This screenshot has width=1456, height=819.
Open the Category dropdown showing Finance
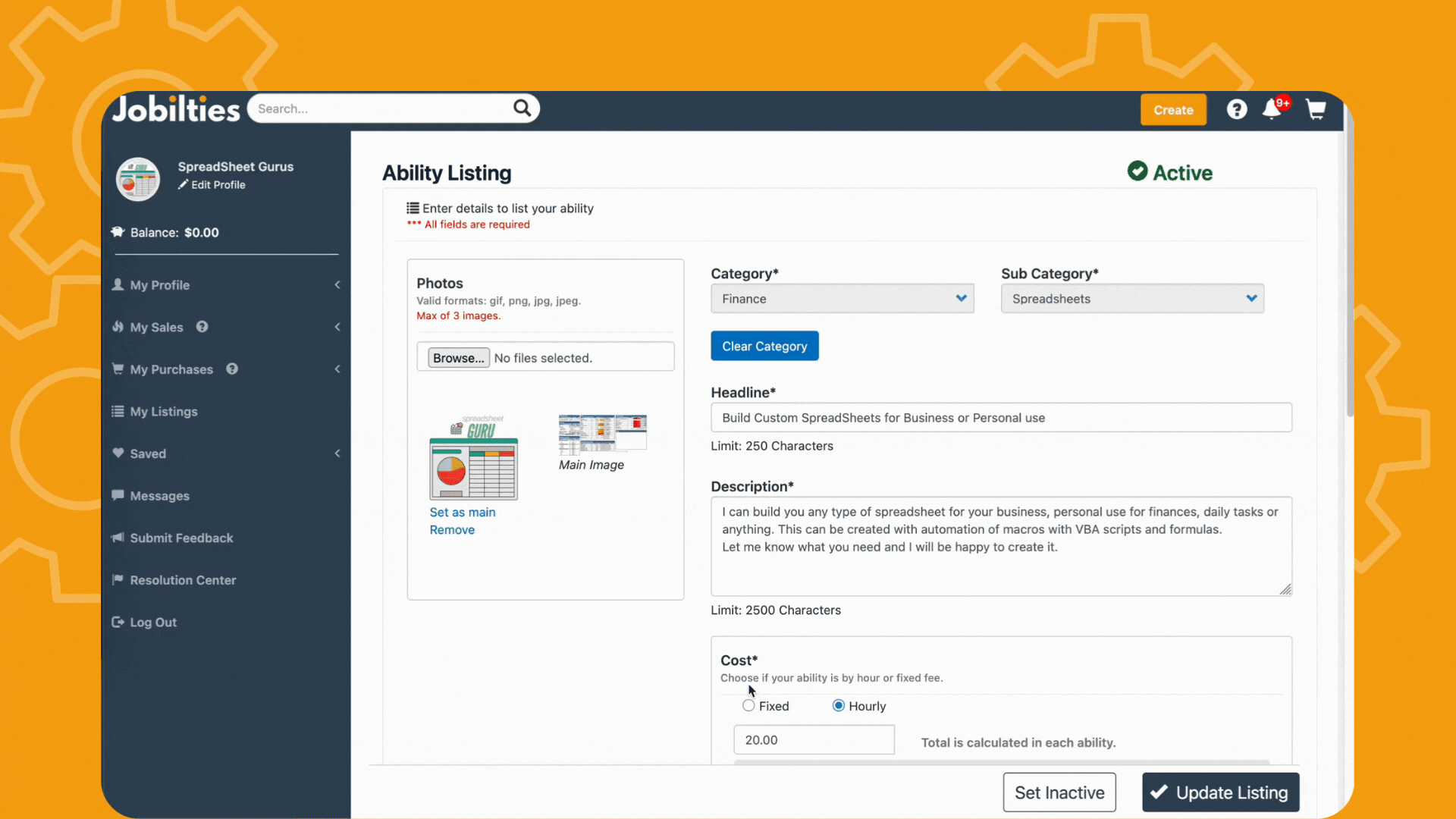[x=842, y=299]
